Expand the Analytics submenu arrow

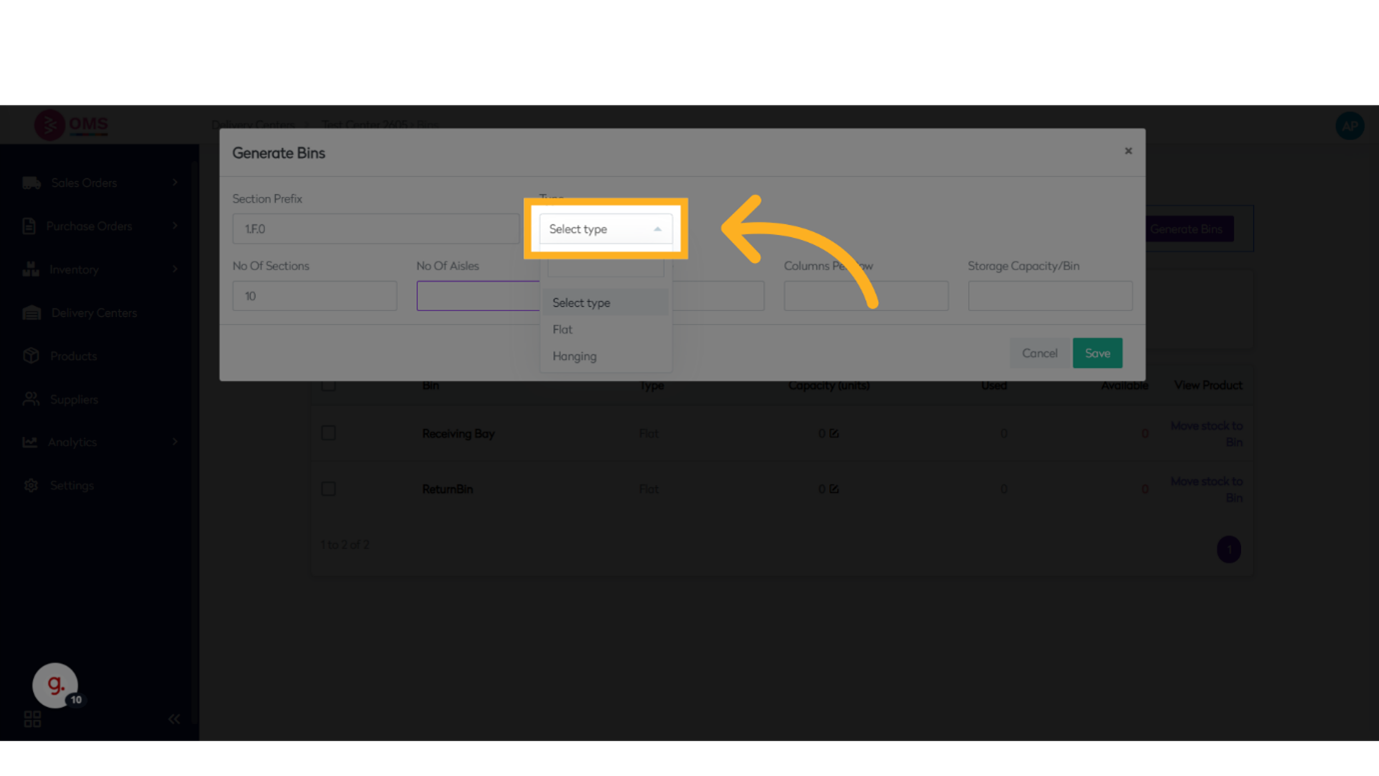[175, 442]
